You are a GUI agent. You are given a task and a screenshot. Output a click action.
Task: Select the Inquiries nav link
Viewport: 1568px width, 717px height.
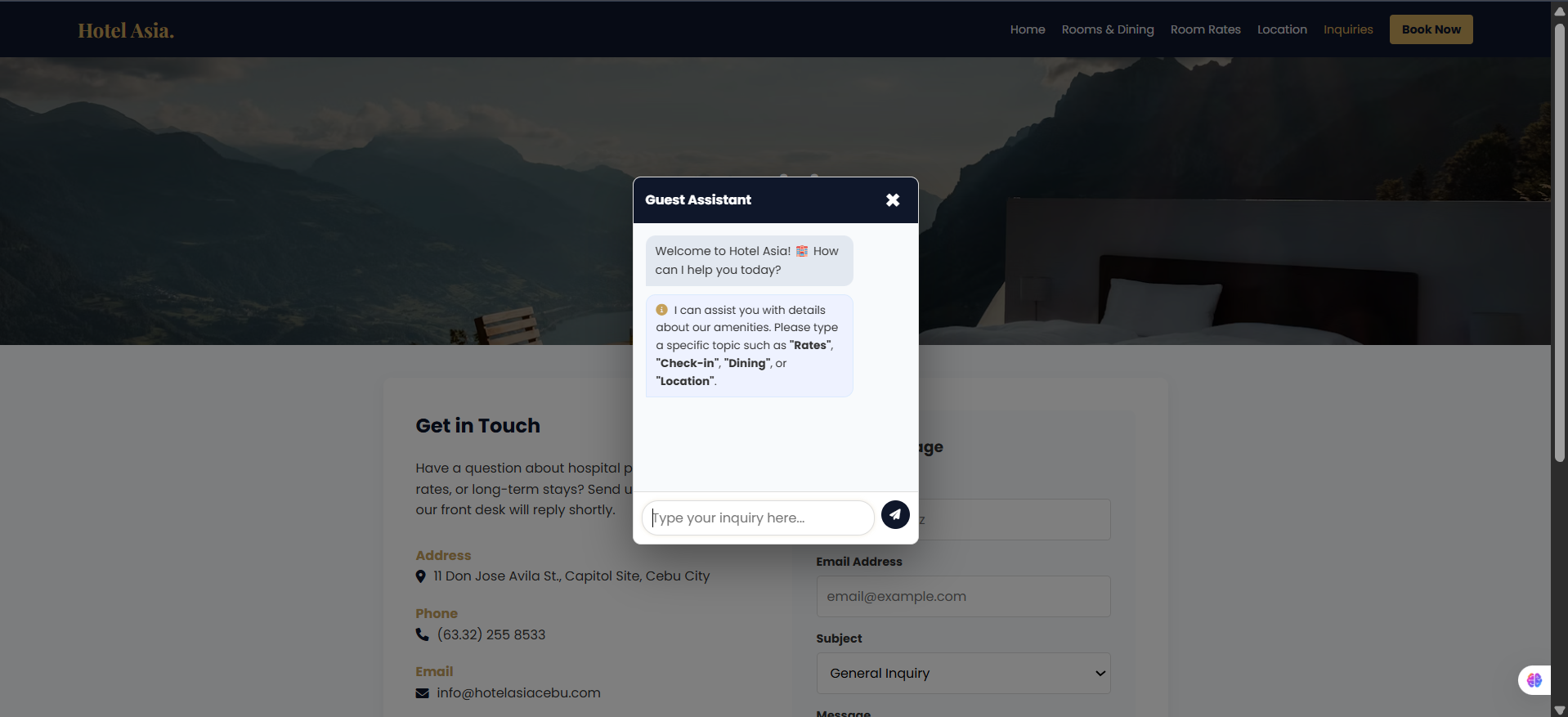pos(1347,29)
